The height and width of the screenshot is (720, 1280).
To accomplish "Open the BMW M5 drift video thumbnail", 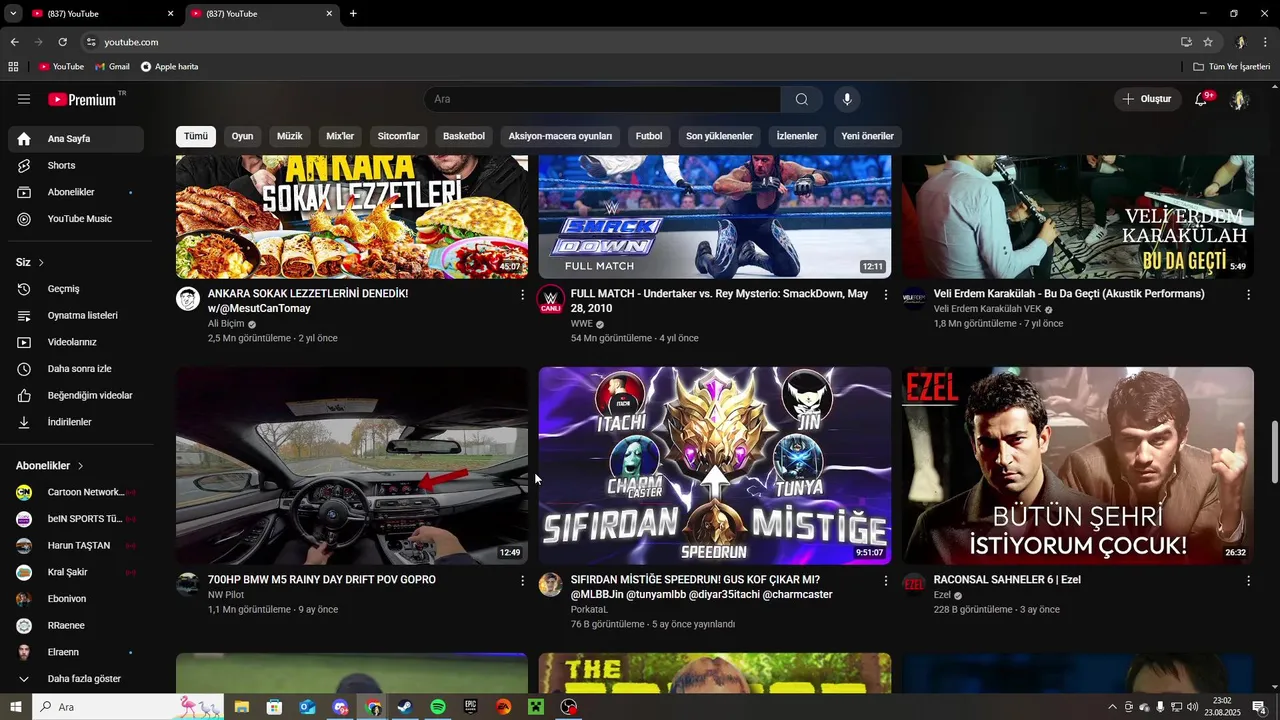I will point(352,466).
